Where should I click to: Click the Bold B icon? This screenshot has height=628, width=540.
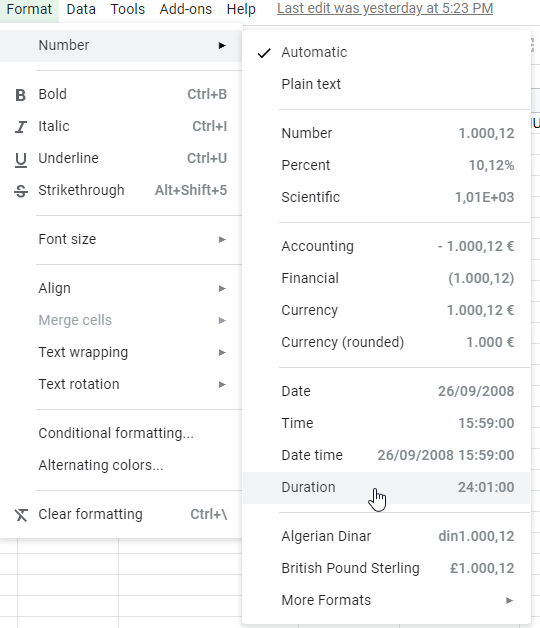coord(20,95)
